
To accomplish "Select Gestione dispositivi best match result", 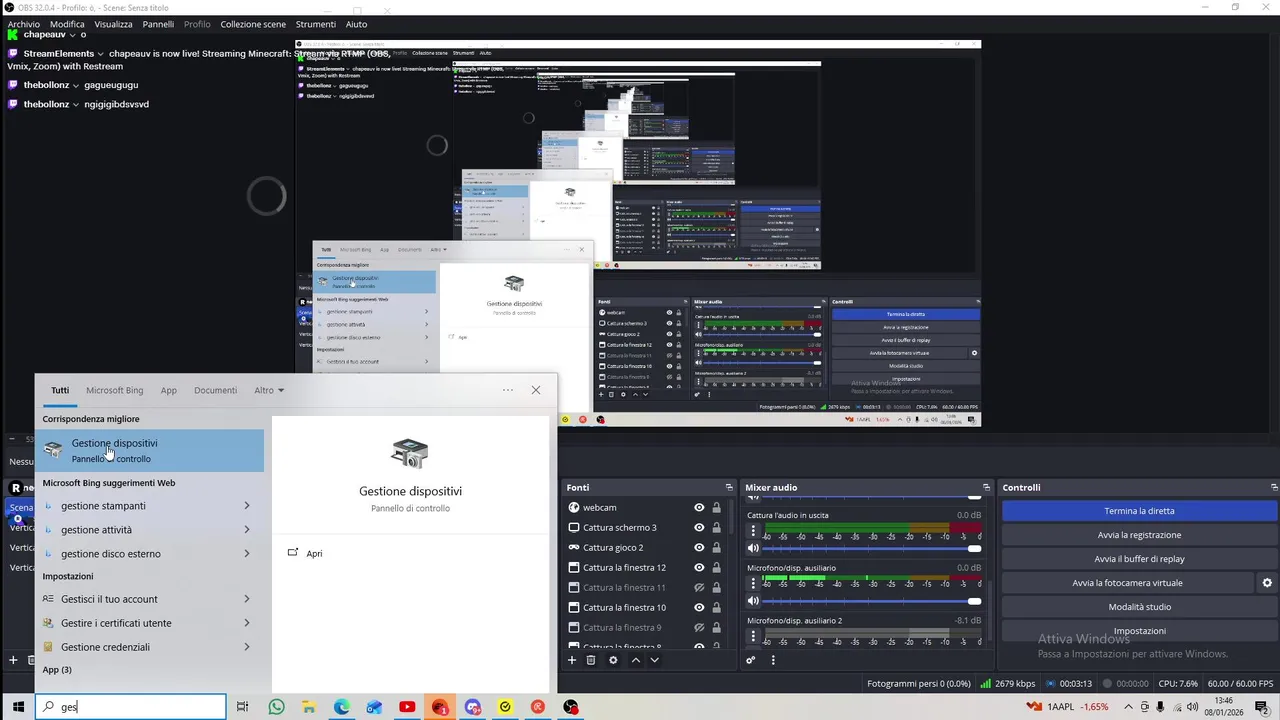I will point(150,450).
